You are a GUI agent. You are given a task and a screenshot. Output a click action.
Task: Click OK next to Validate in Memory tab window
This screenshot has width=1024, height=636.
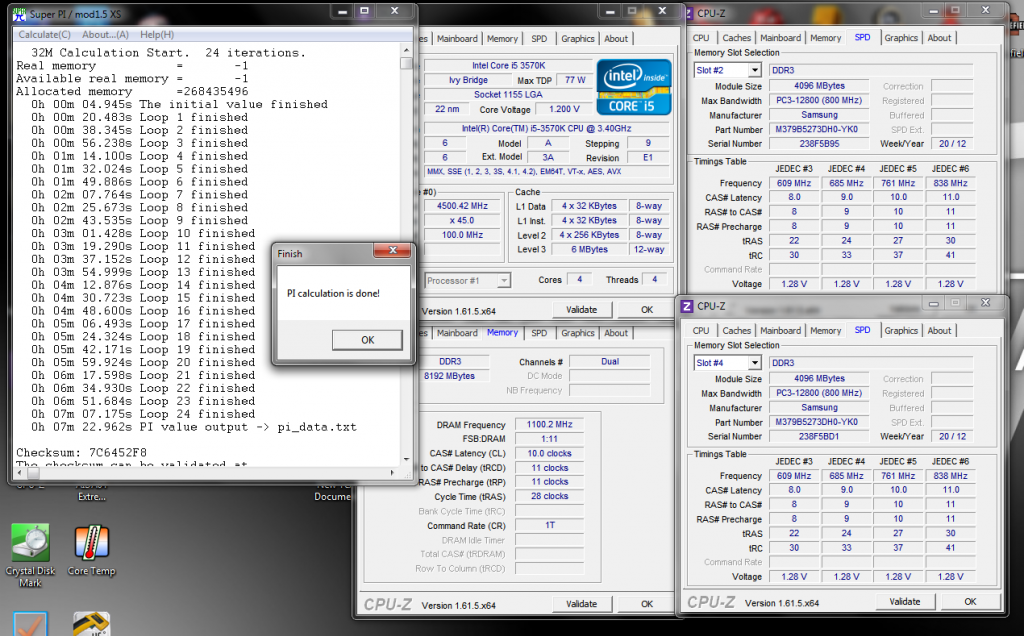[x=647, y=604]
